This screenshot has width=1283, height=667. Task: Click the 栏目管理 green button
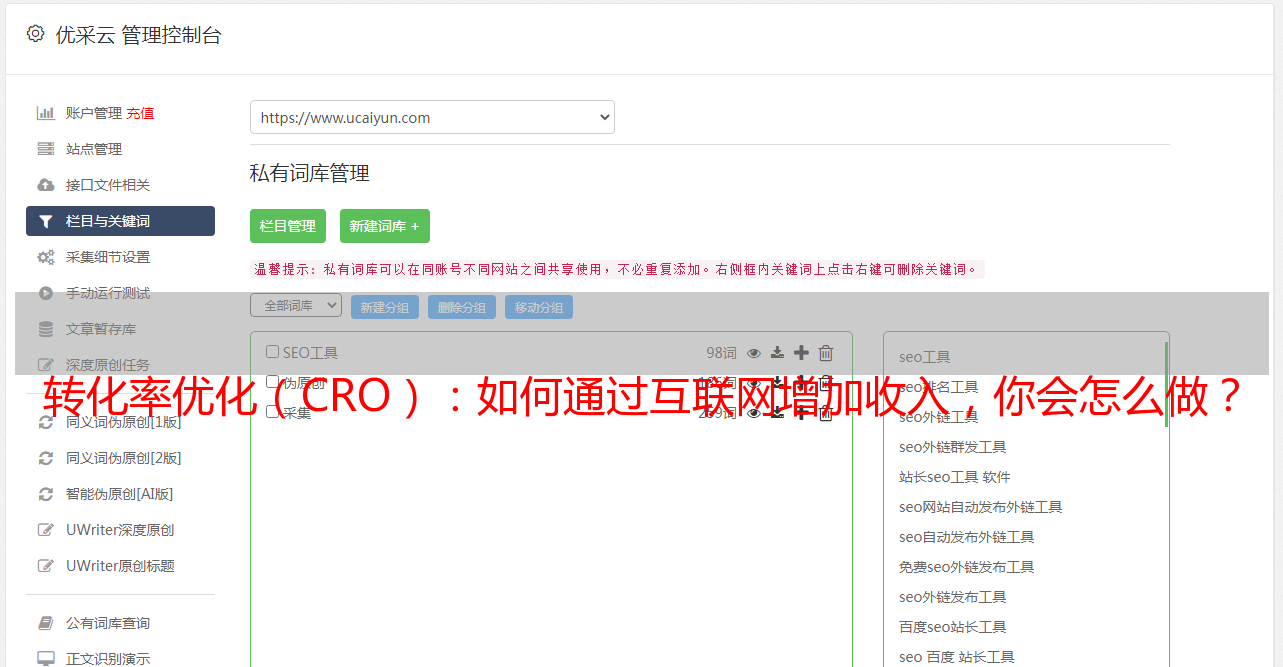(x=288, y=226)
